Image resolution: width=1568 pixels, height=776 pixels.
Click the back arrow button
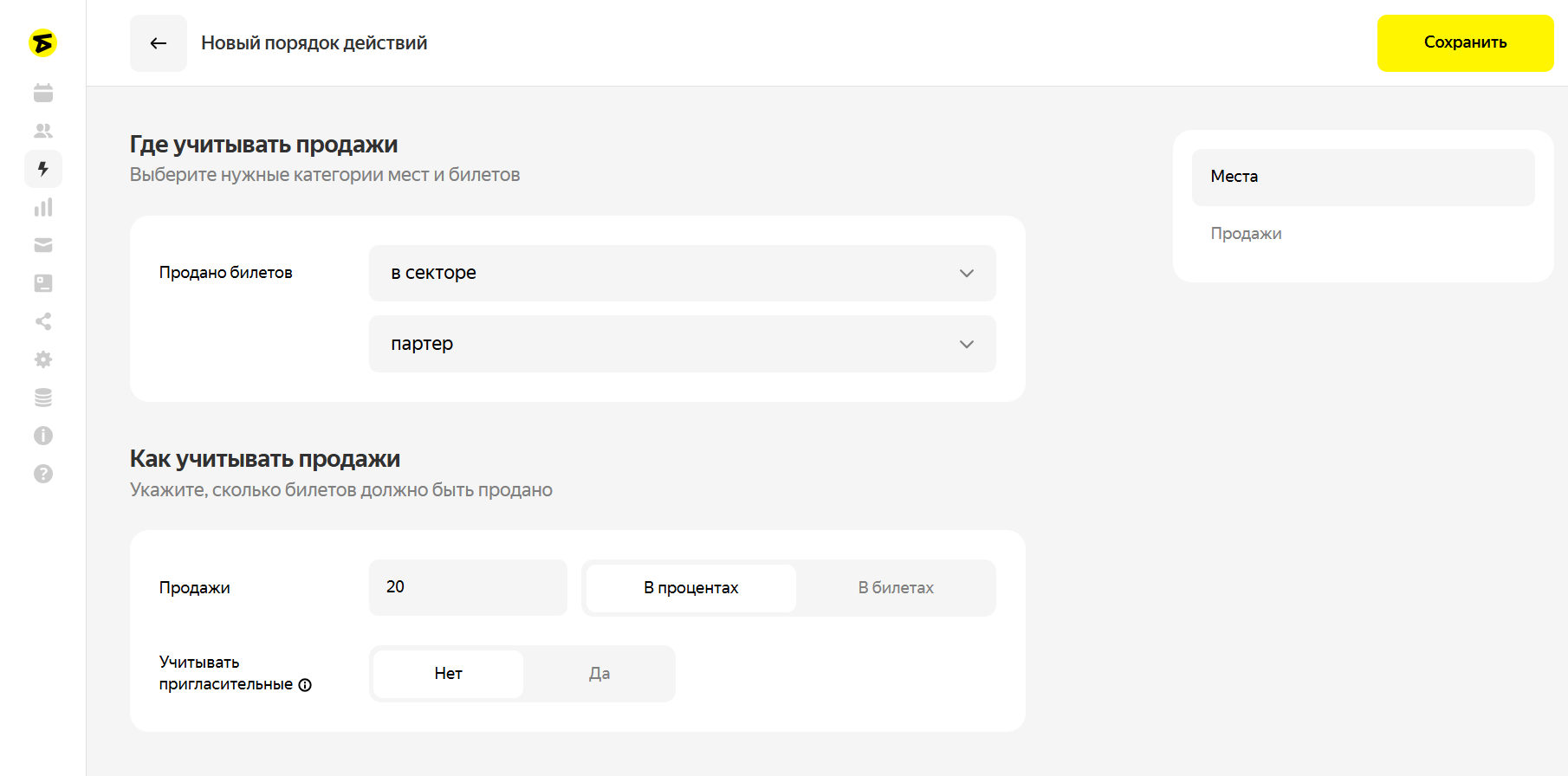tap(159, 43)
